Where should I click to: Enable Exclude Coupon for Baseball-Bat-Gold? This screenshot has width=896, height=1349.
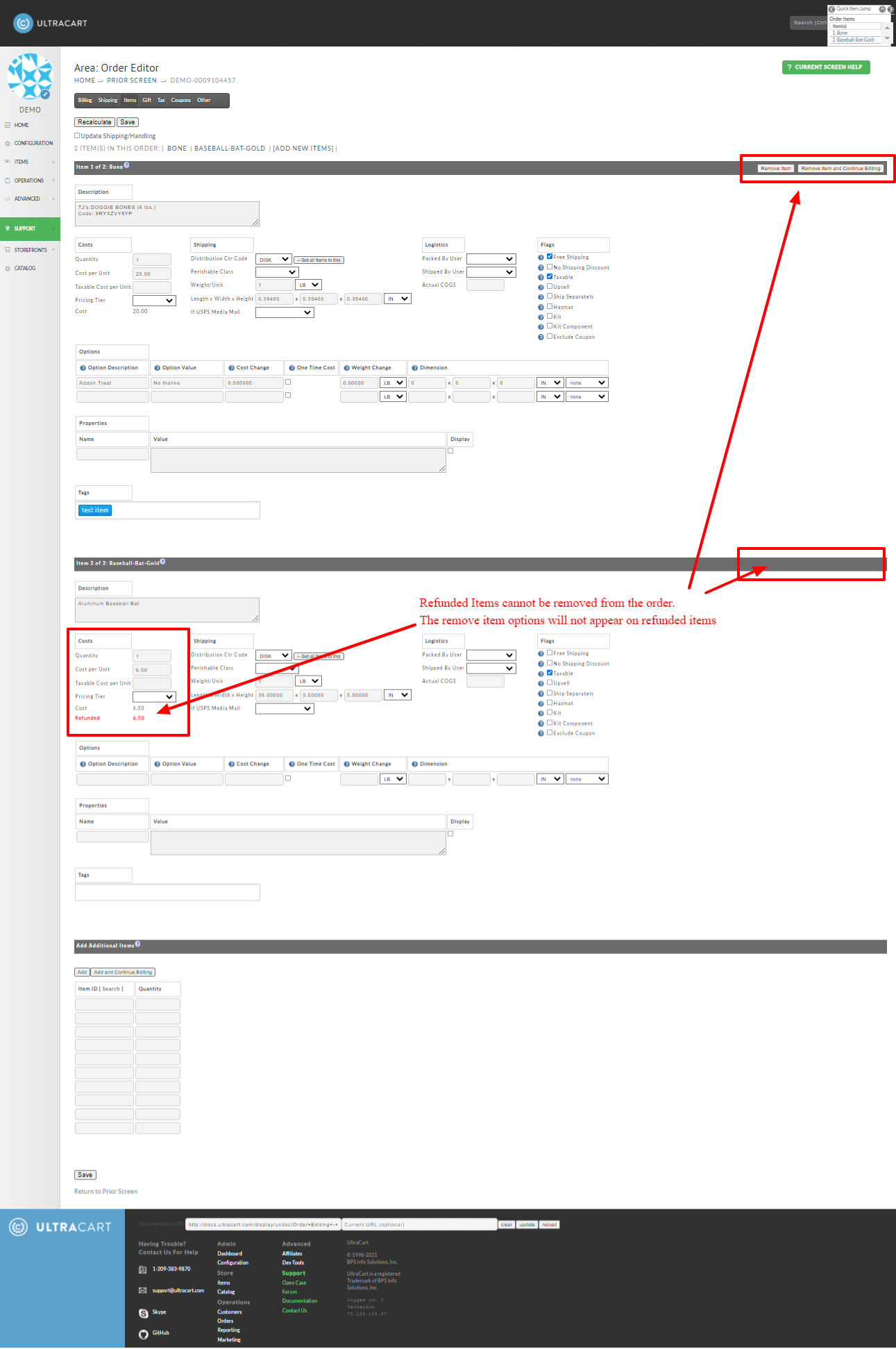550,732
